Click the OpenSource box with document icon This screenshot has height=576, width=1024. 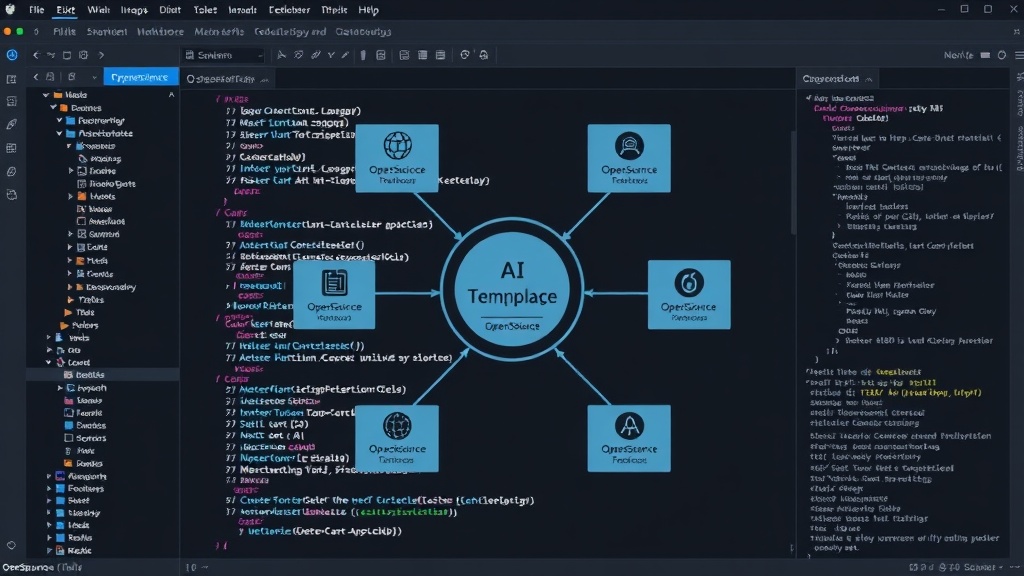coord(334,295)
